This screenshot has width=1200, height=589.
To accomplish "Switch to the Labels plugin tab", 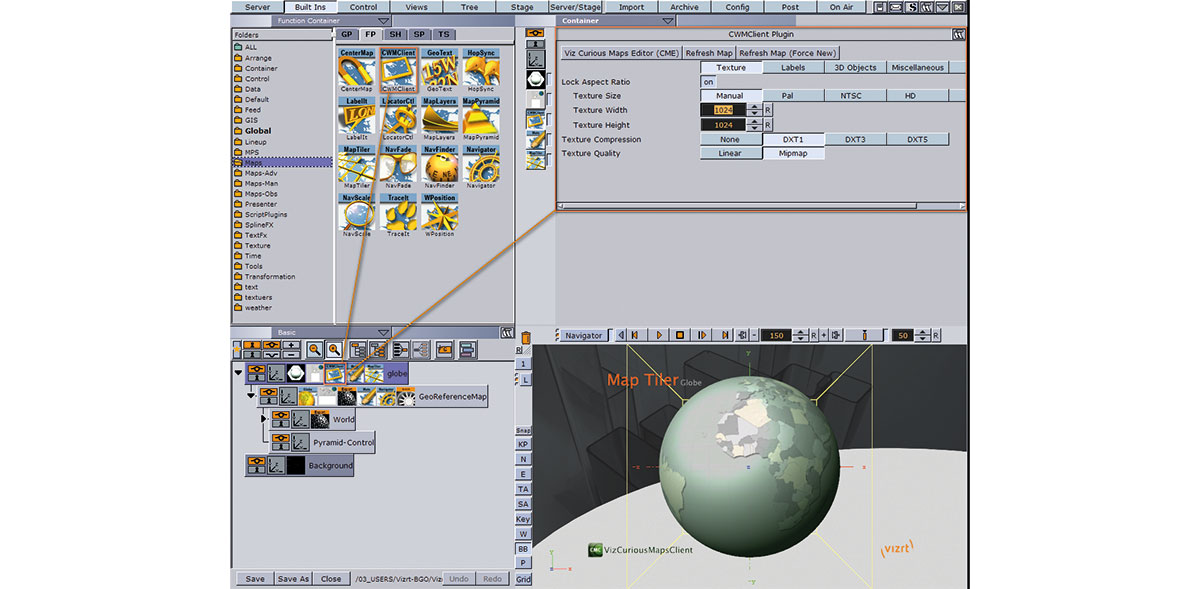I will point(793,68).
